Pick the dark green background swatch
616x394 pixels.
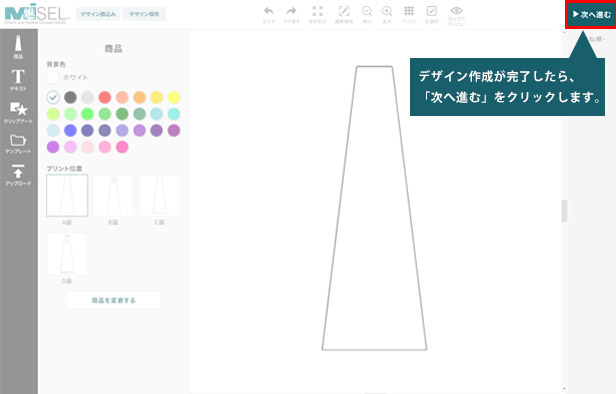coord(122,114)
